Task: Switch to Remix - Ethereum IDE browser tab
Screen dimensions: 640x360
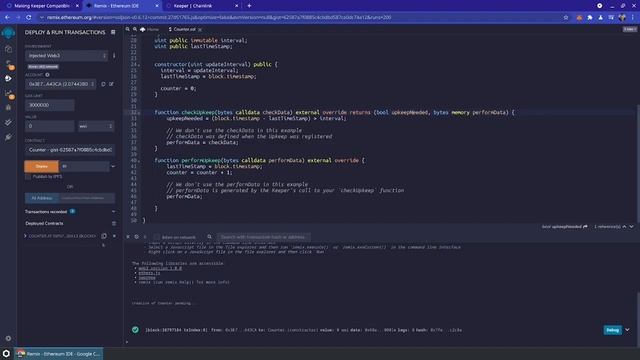Action: [x=122, y=6]
